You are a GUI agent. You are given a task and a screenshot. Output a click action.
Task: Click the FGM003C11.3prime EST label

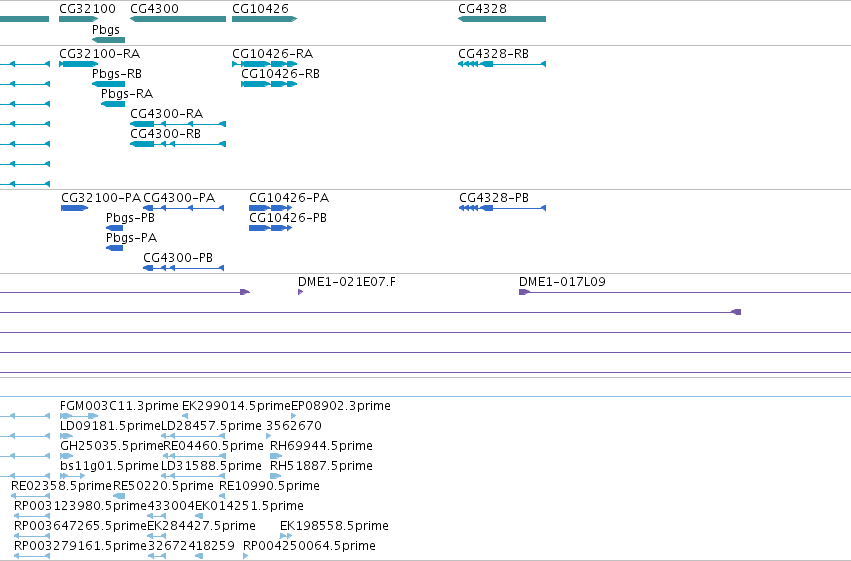(119, 406)
